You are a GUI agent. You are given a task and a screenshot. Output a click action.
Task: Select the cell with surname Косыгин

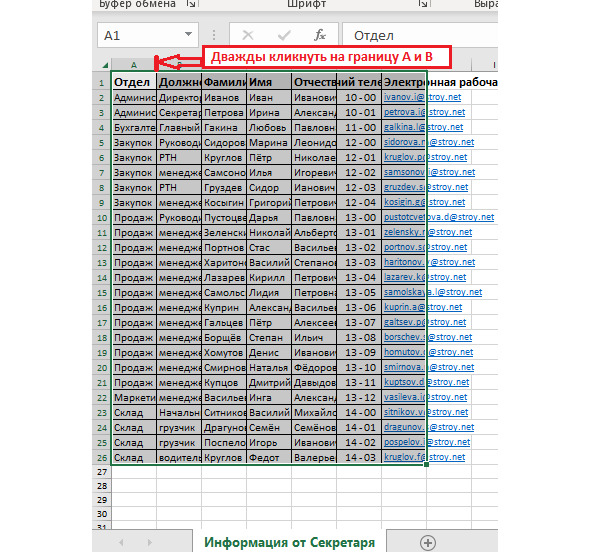(224, 203)
